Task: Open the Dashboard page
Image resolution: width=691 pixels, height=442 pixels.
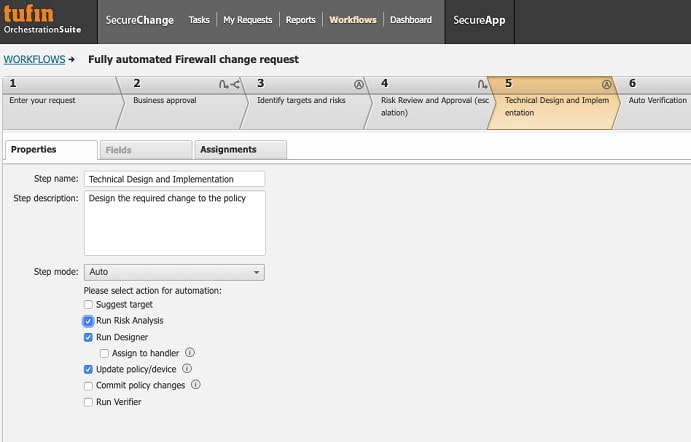Action: pos(411,20)
